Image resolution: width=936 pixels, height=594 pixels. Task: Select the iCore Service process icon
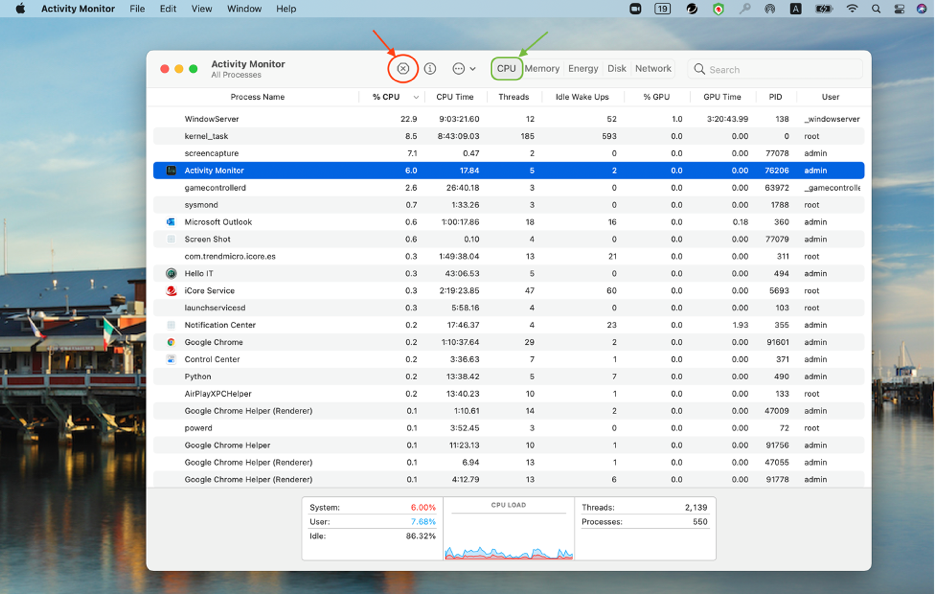click(171, 291)
